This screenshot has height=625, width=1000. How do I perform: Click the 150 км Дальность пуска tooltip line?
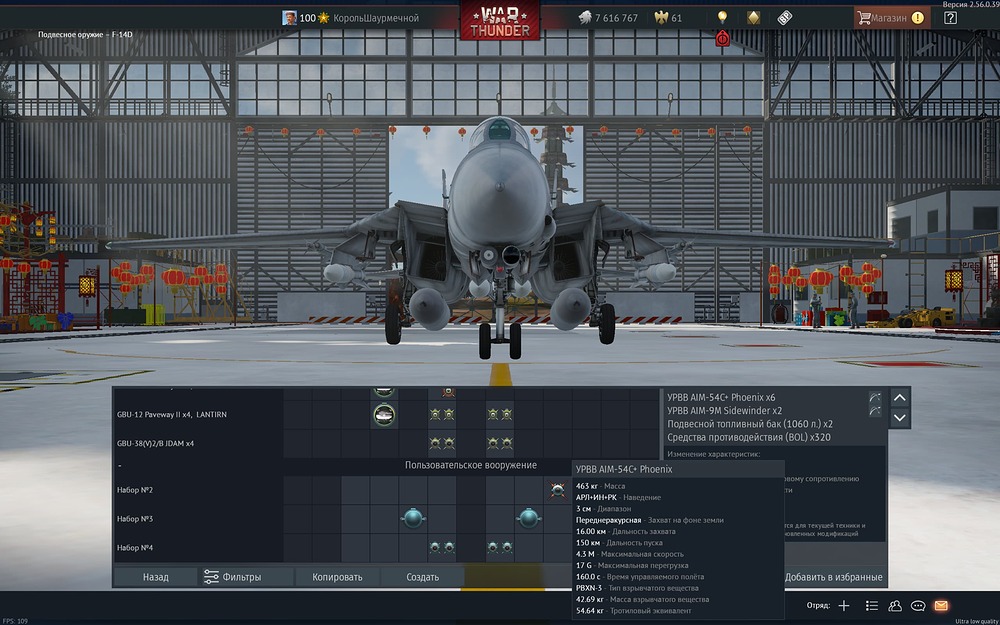click(x=619, y=543)
